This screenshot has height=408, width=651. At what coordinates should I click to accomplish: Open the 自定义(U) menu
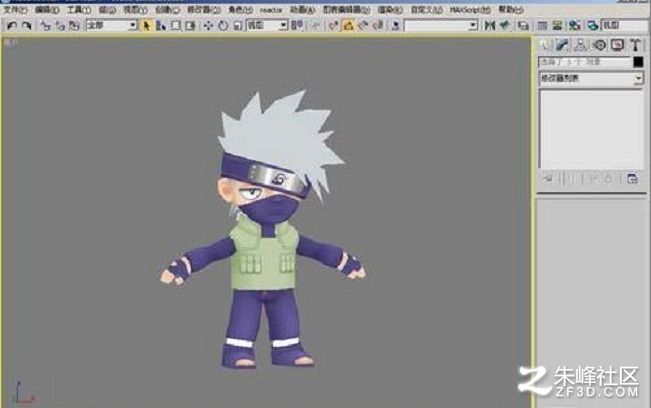point(426,9)
